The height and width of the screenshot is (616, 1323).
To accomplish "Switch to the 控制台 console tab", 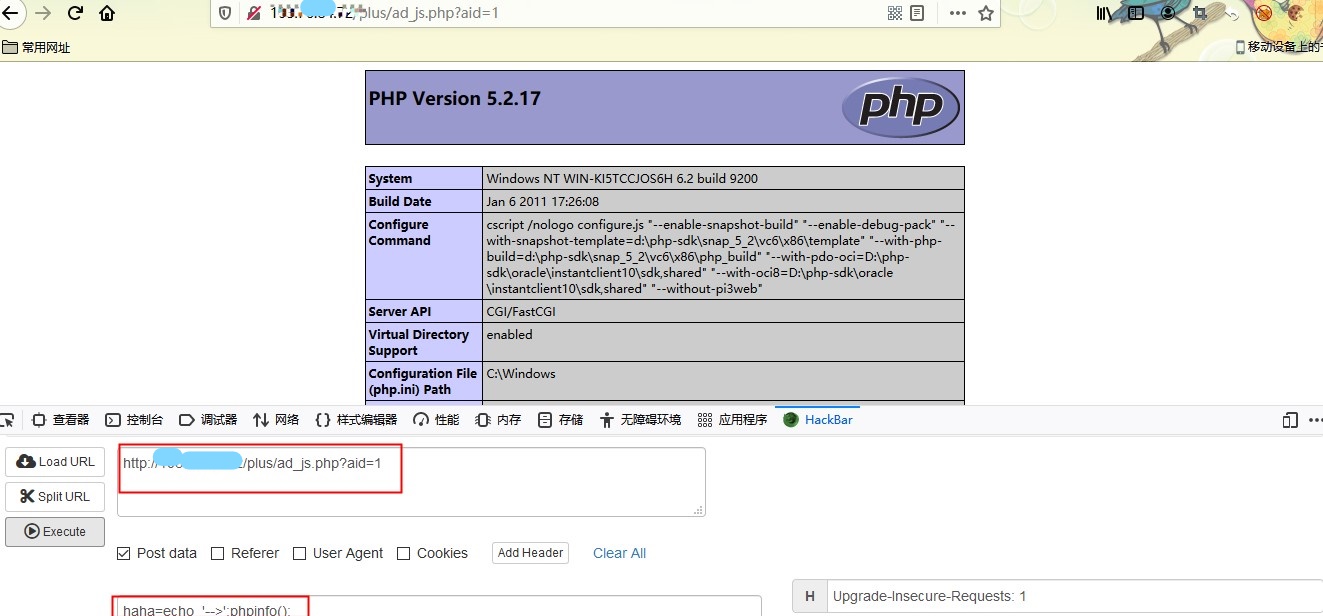I will pos(135,420).
